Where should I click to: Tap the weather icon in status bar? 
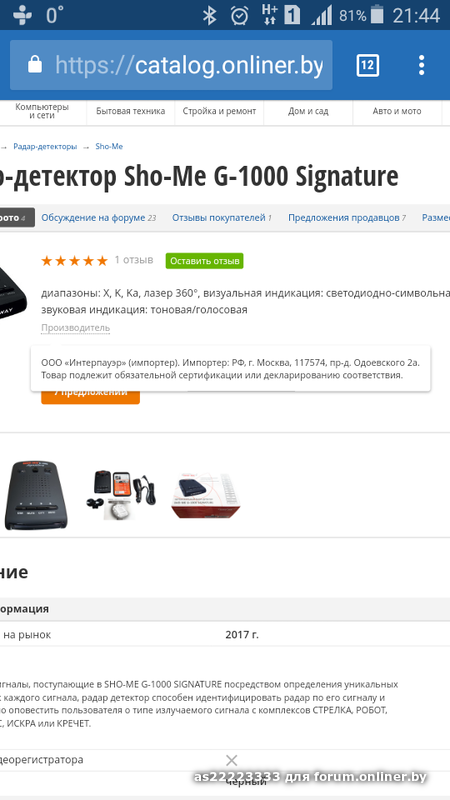(x=22, y=15)
